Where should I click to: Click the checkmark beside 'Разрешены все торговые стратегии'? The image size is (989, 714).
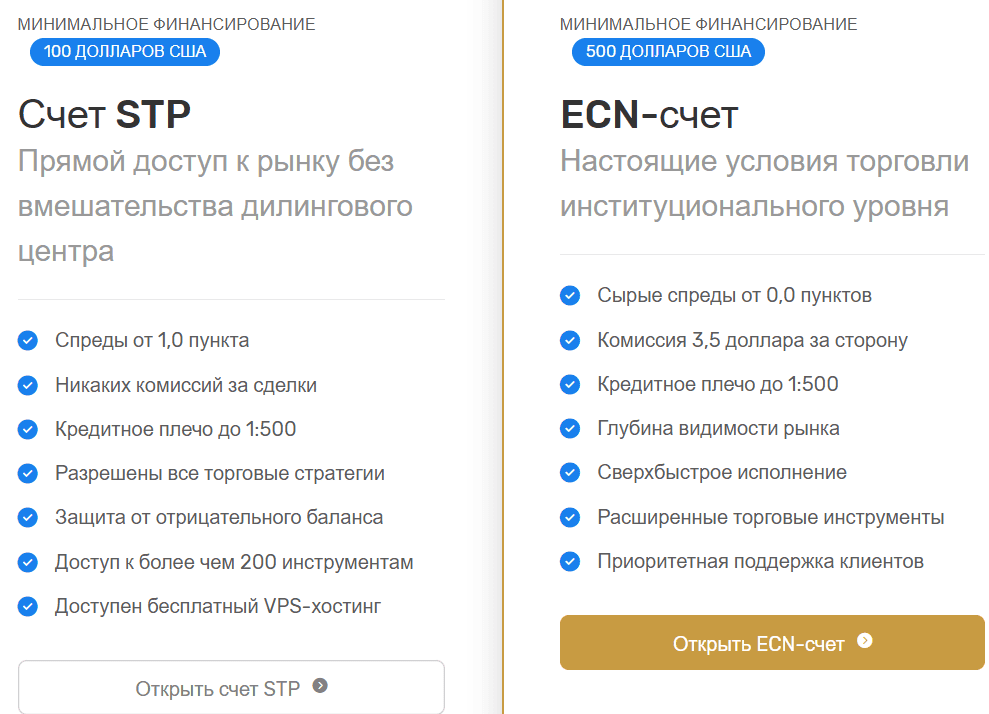(27, 472)
